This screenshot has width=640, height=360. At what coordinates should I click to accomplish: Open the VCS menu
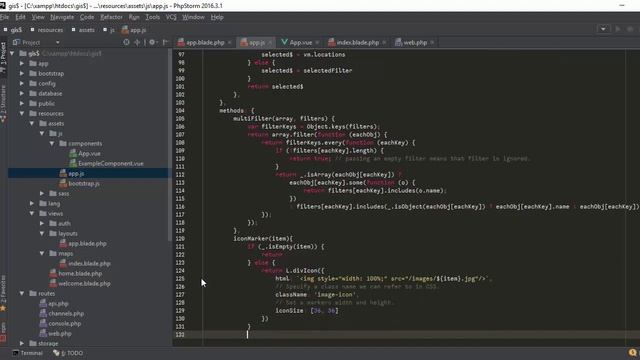pos(171,17)
